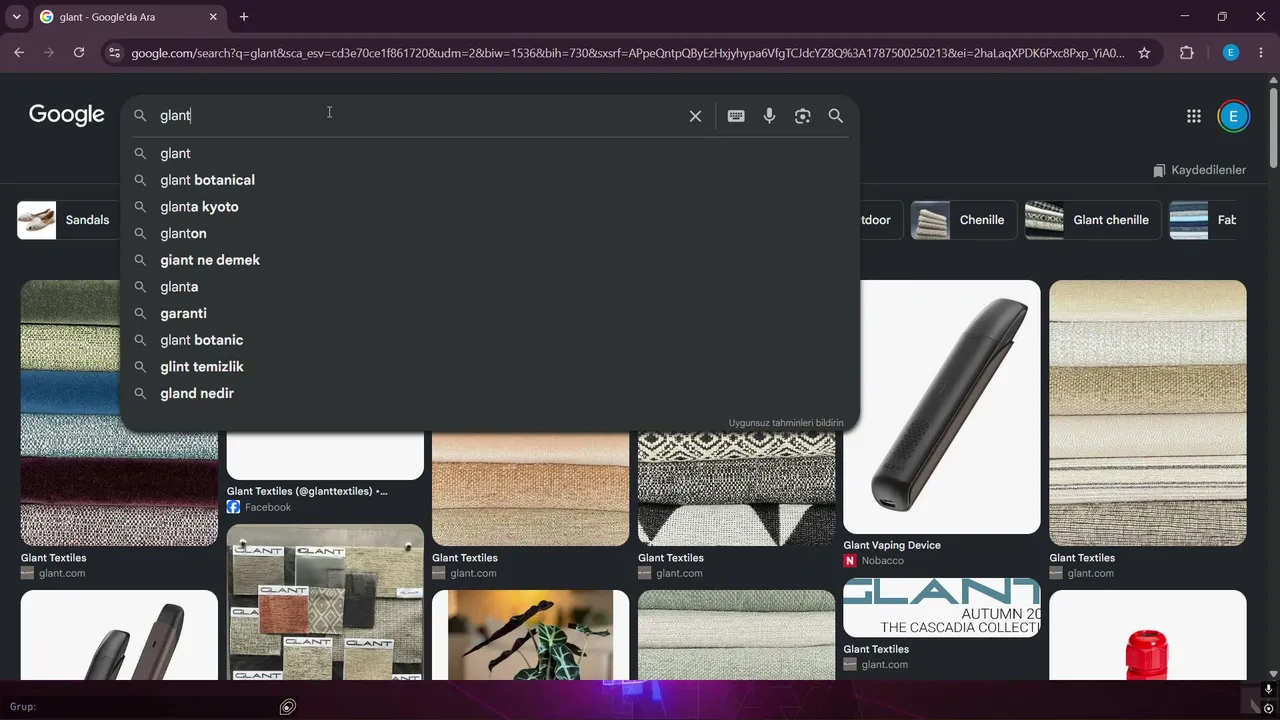Click the browser address bar URL
Viewport: 1280px width, 720px height.
point(628,53)
